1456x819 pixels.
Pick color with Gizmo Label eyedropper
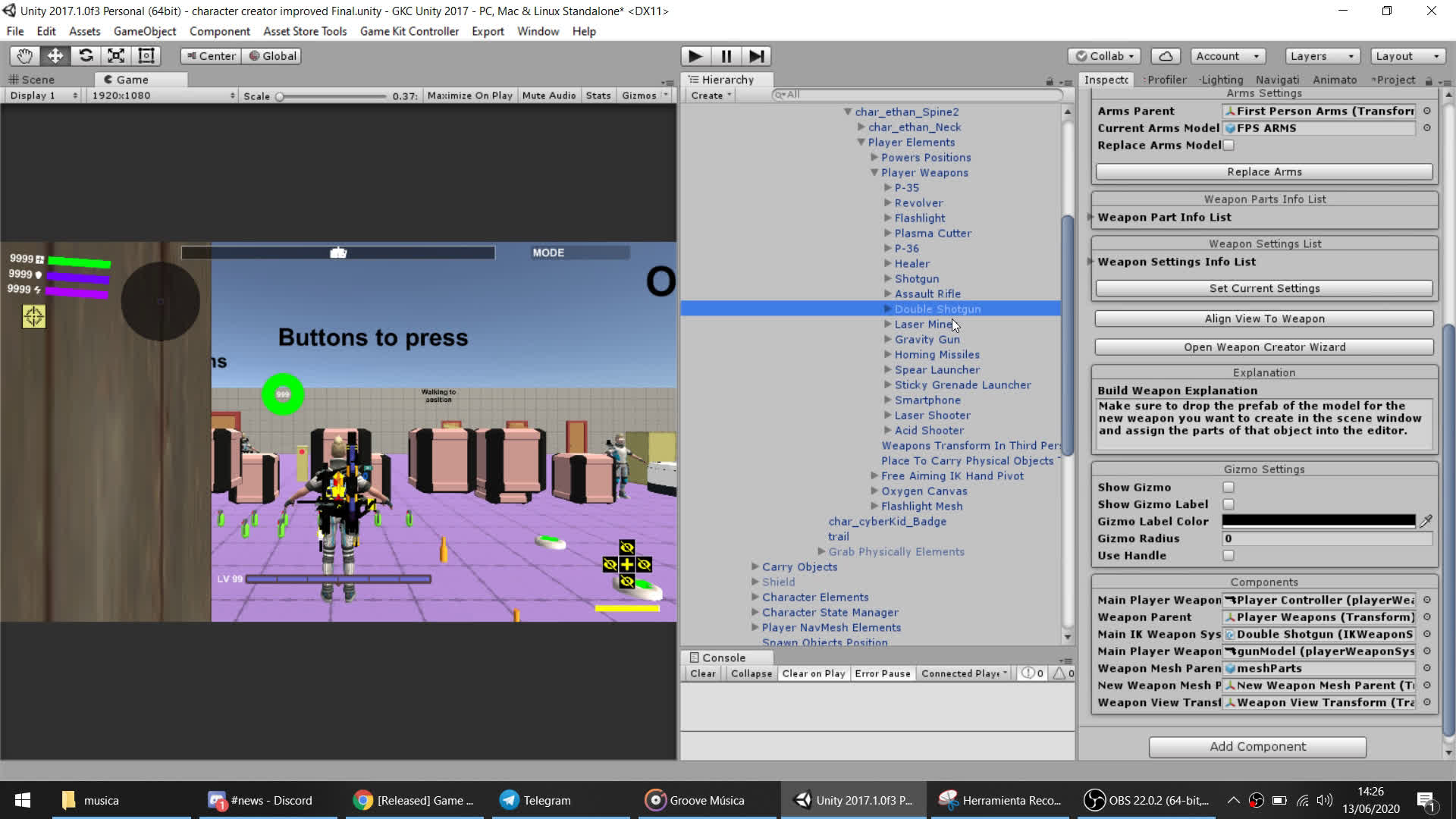(x=1426, y=521)
